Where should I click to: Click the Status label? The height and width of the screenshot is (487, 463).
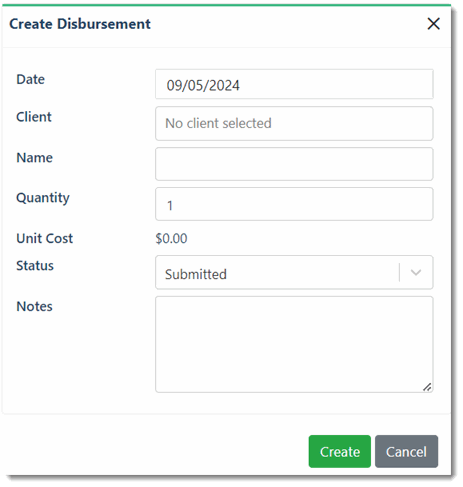click(35, 266)
